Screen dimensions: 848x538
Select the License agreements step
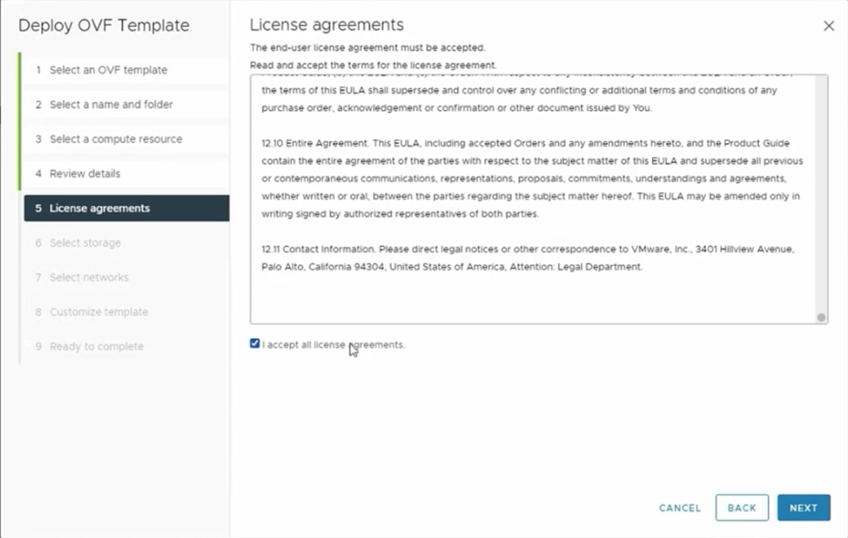click(99, 208)
